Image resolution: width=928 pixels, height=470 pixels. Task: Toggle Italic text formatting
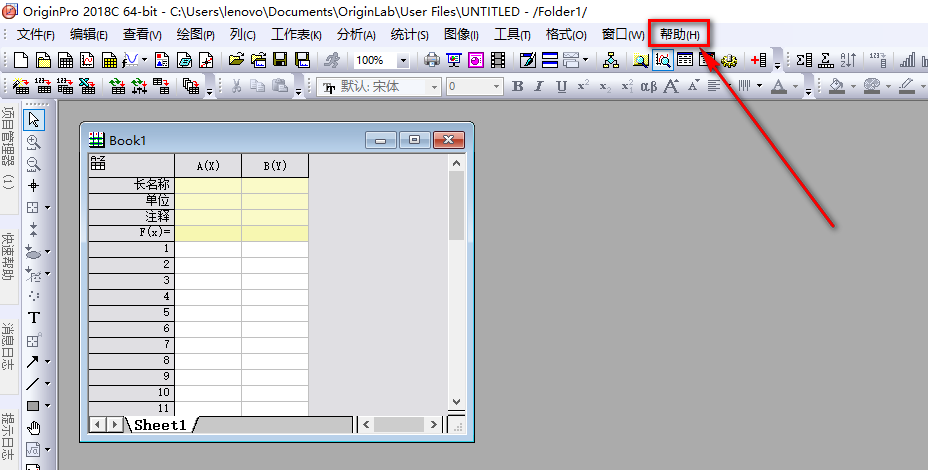(x=539, y=87)
